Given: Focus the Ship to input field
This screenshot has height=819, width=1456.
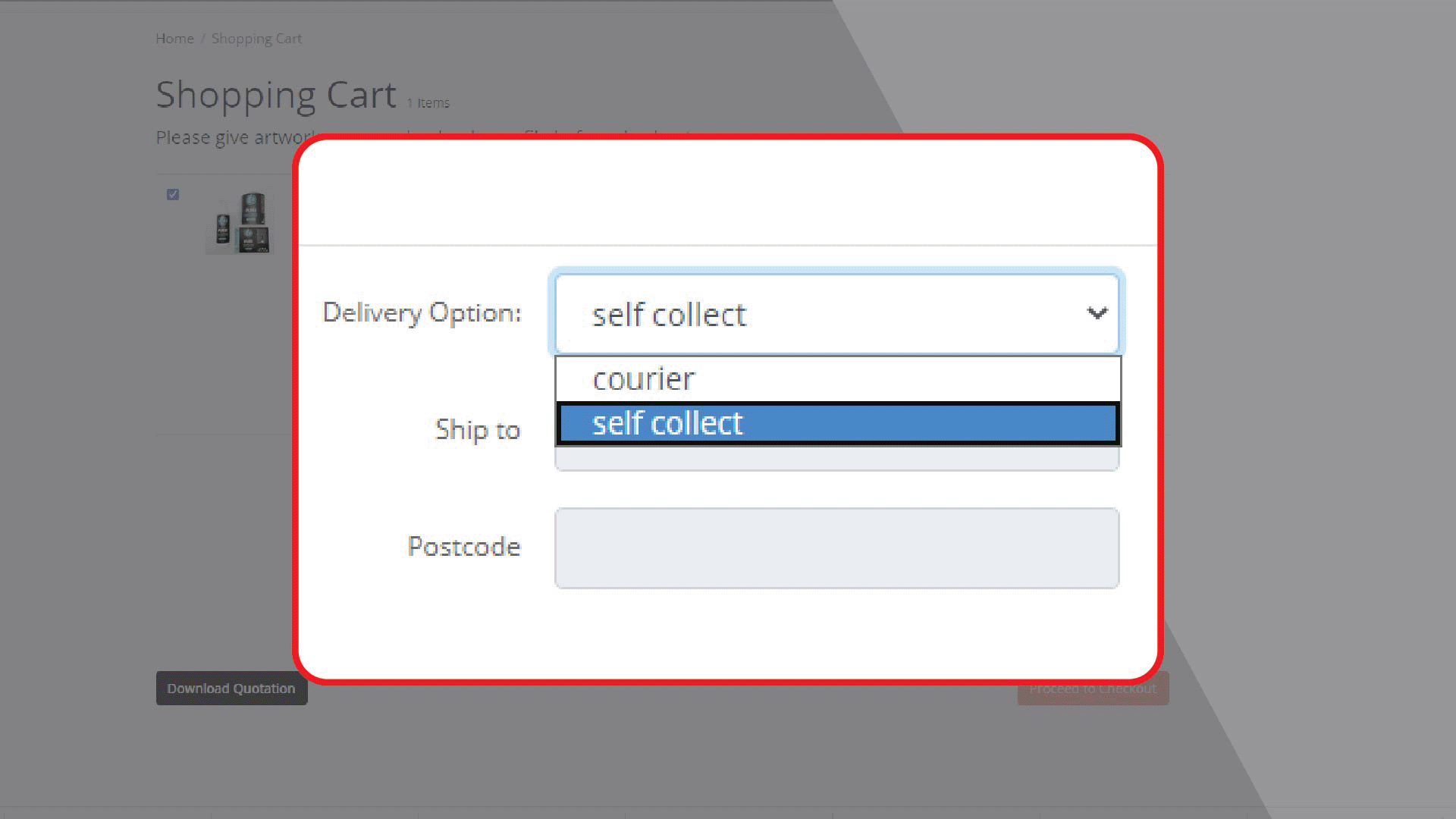Looking at the screenshot, I should [x=837, y=459].
